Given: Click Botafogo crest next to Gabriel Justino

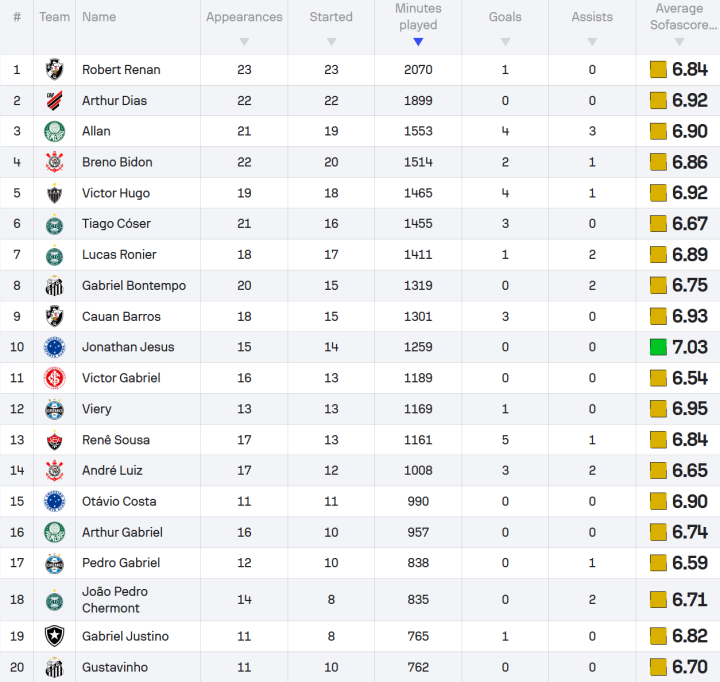Looking at the screenshot, I should click(55, 636).
